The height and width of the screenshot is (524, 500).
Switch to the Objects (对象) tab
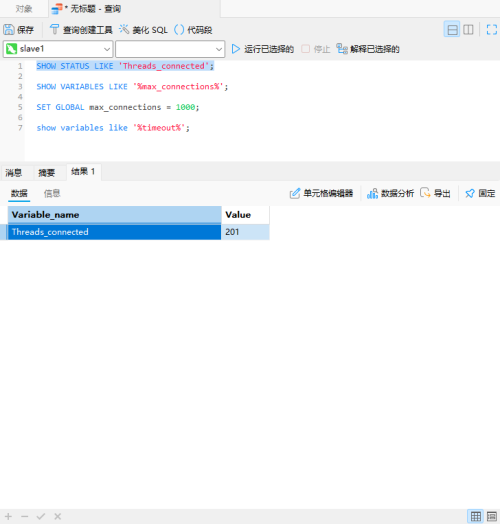24,9
